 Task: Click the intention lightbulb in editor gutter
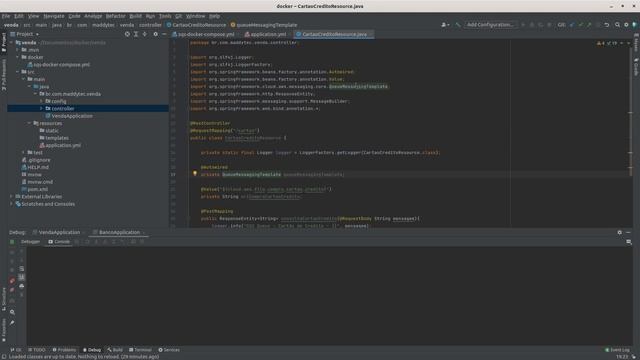[195, 173]
